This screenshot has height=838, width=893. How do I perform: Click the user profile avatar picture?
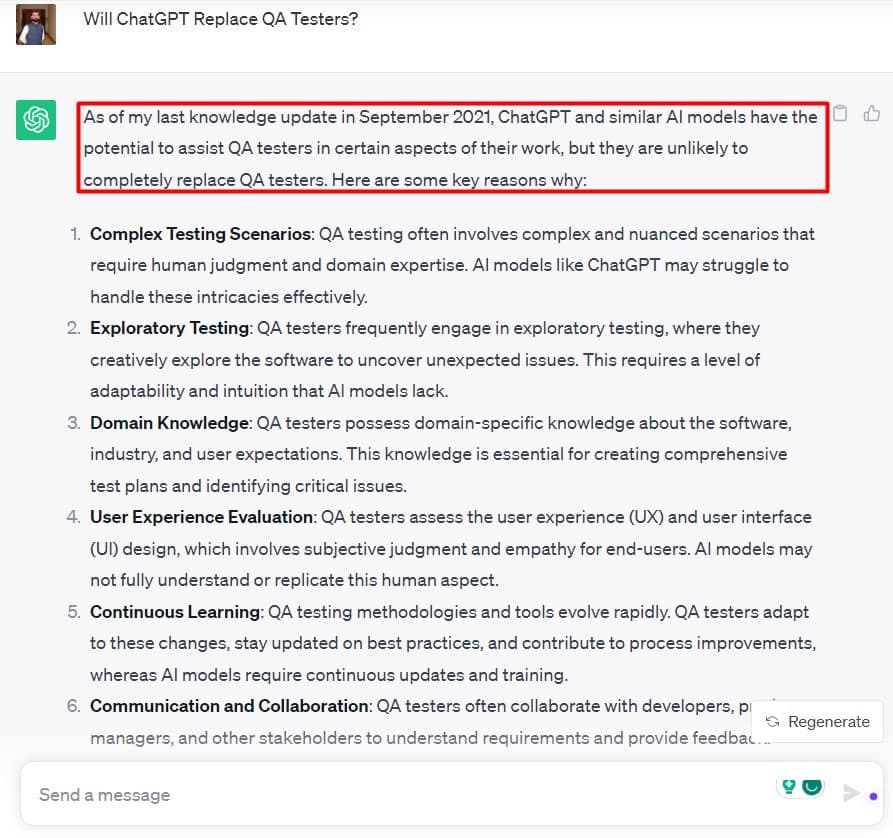tap(36, 24)
